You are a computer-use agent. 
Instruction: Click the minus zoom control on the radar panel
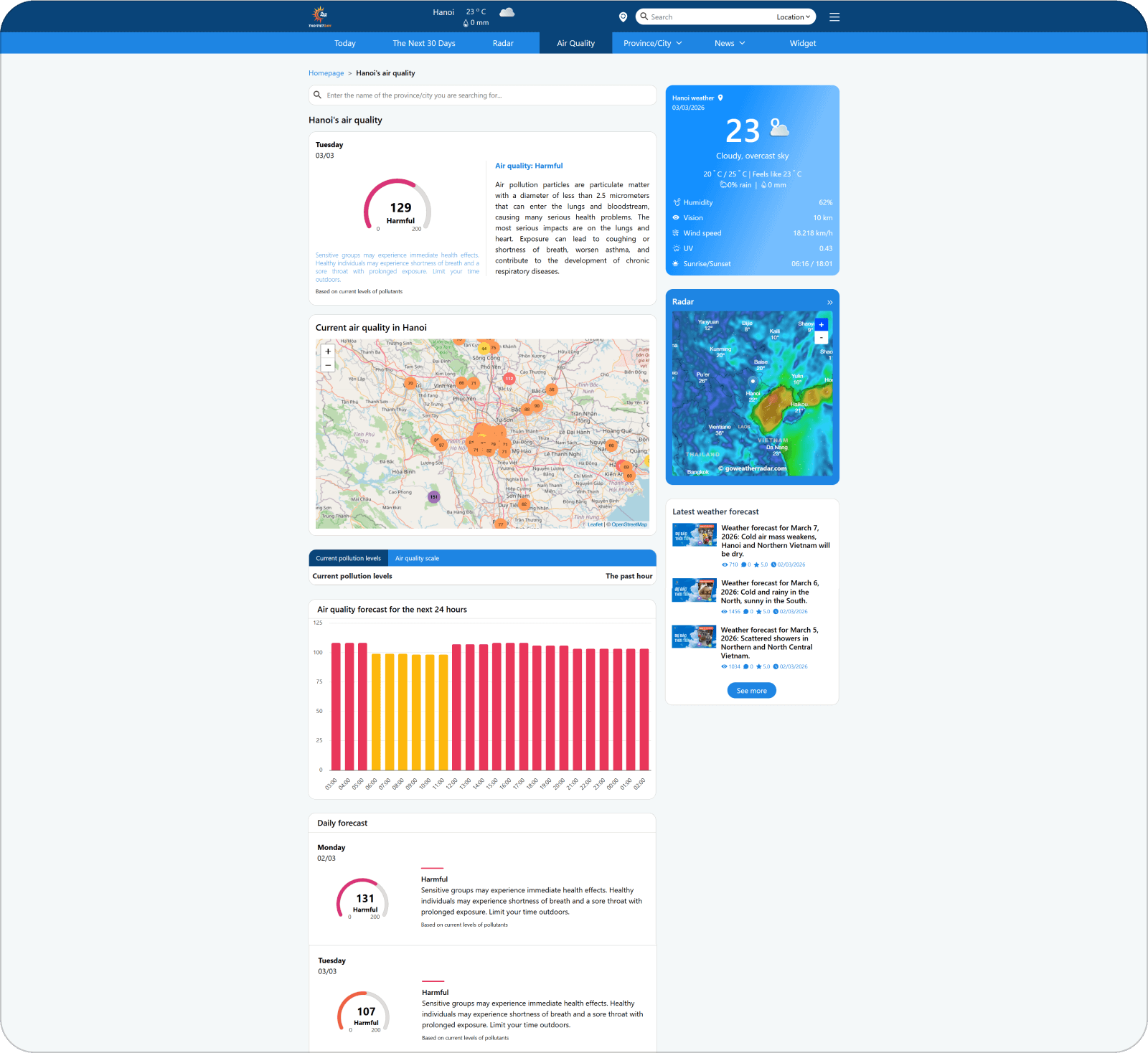(x=821, y=337)
